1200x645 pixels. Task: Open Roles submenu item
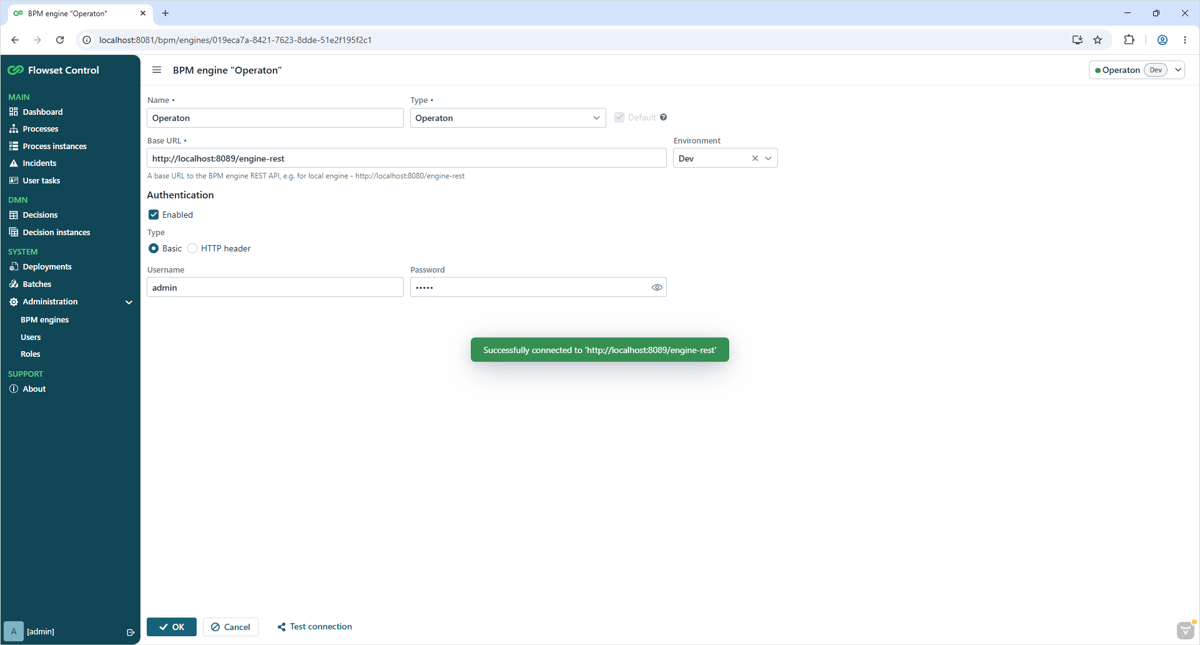31,354
